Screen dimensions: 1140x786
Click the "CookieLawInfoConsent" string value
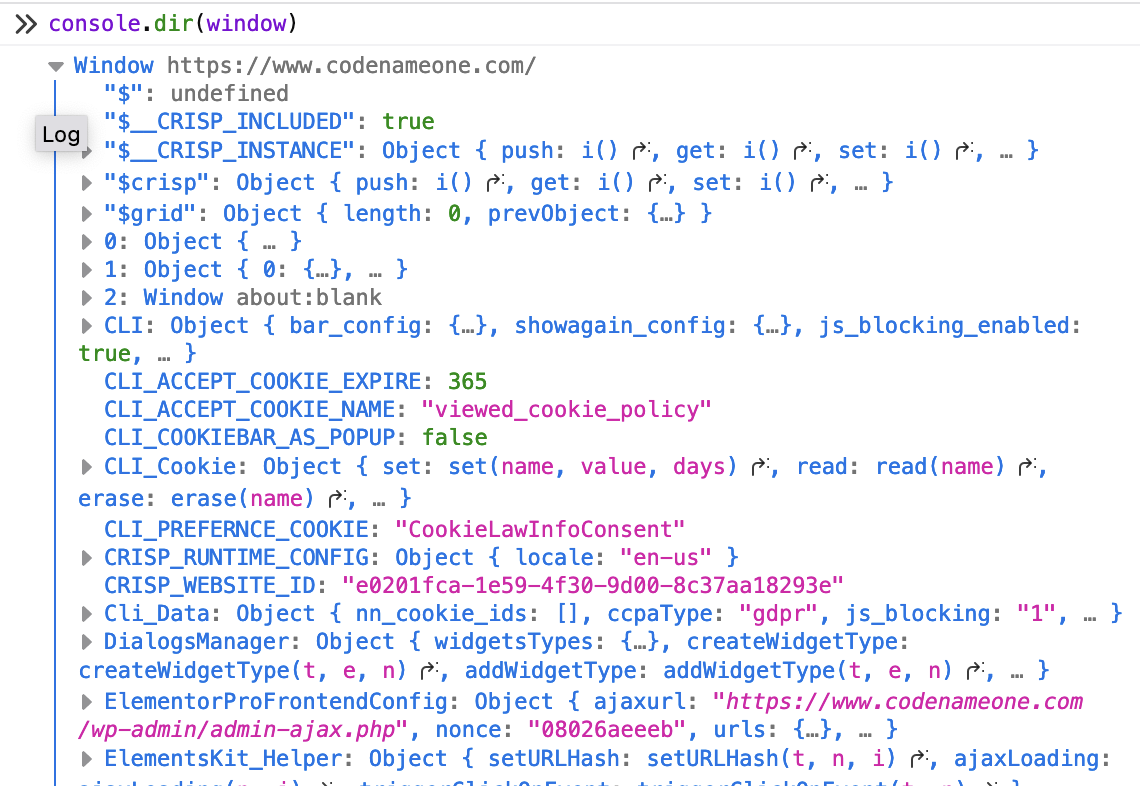[540, 529]
